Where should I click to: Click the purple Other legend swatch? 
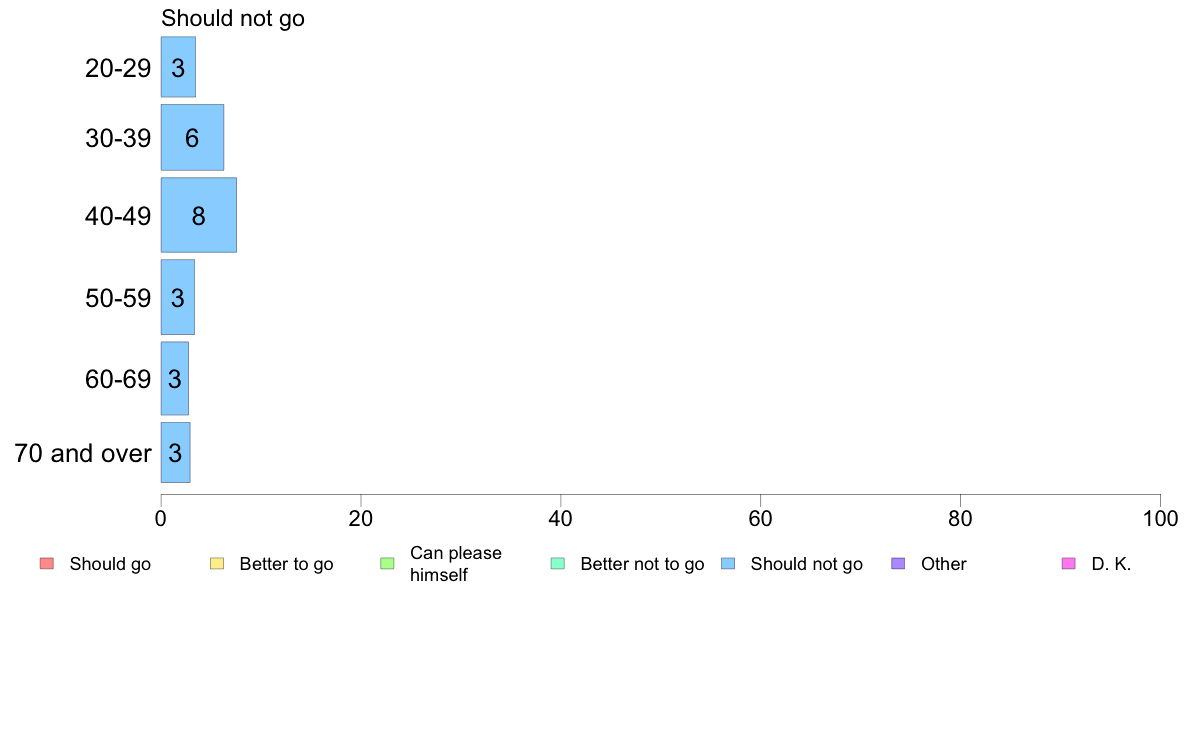point(899,563)
